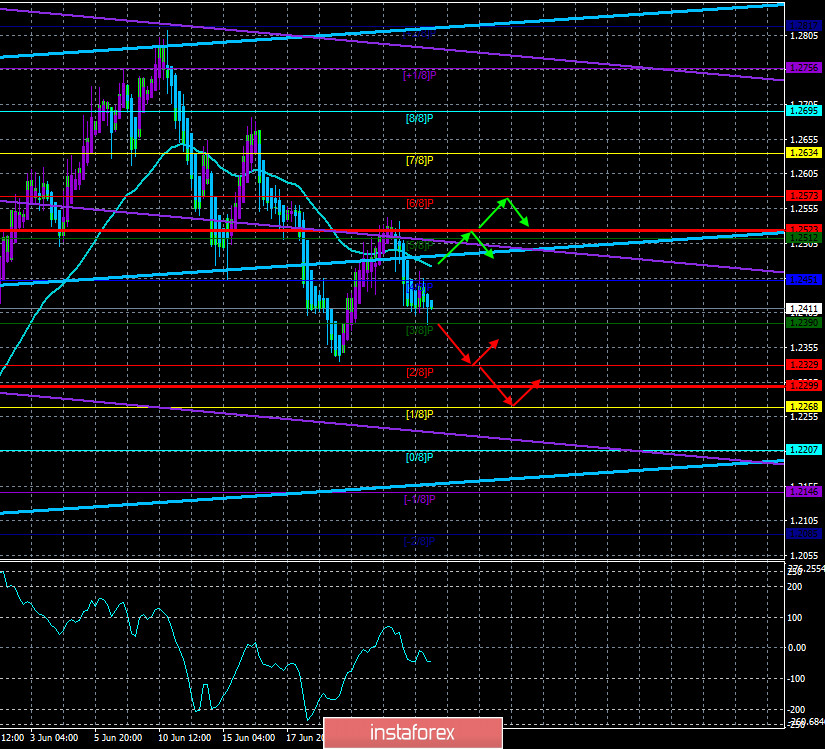This screenshot has height=749, width=825.
Task: Click the red 1.2329 price tag
Action: point(804,364)
